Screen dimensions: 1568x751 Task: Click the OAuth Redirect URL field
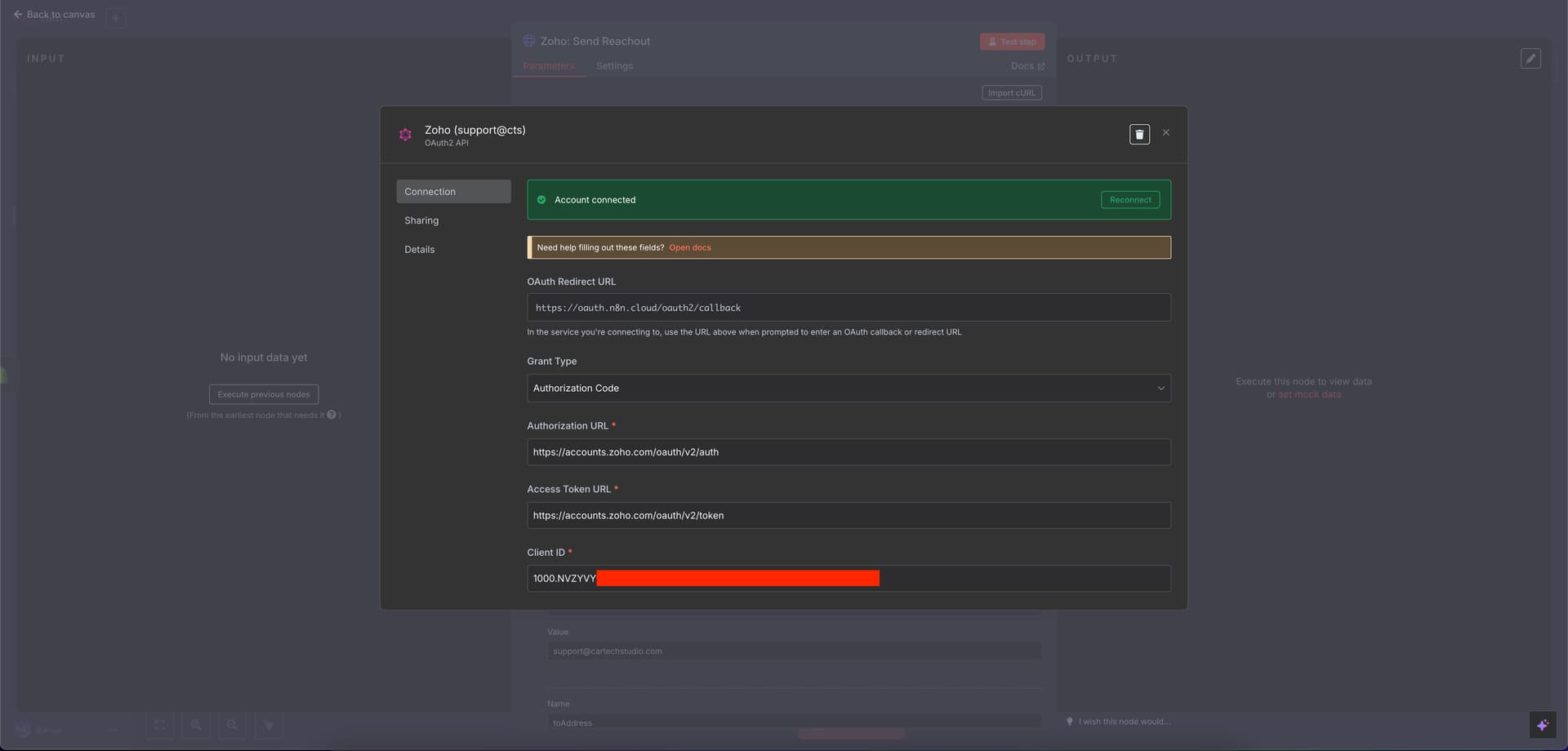click(x=849, y=308)
